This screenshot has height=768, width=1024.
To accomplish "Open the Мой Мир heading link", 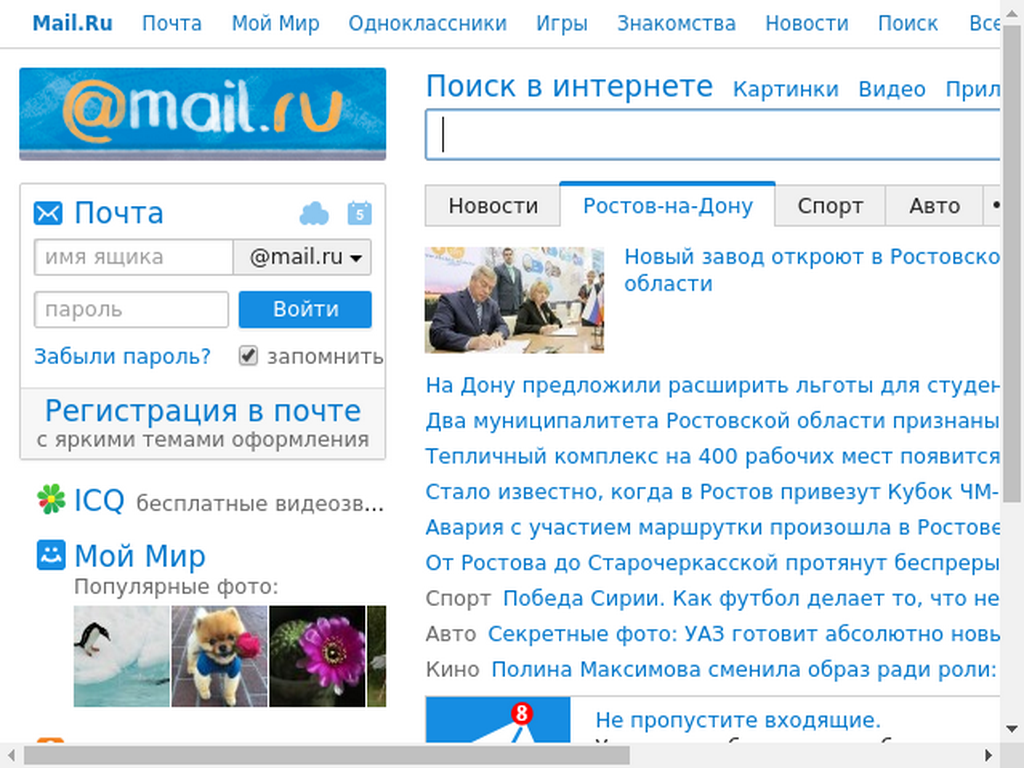I will (140, 556).
